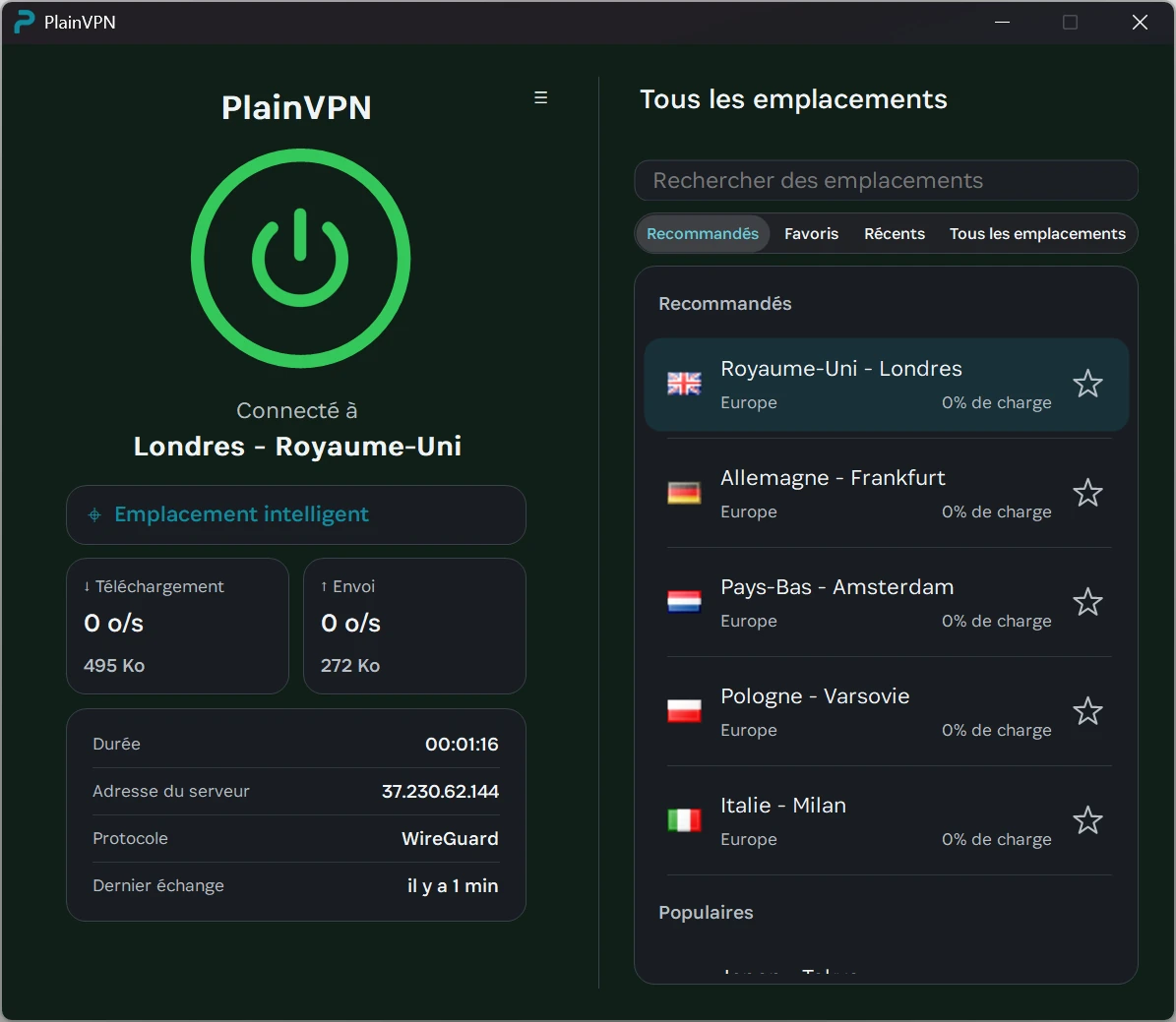Connect to Italie - Milan server
The image size is (1176, 1022).
889,821
